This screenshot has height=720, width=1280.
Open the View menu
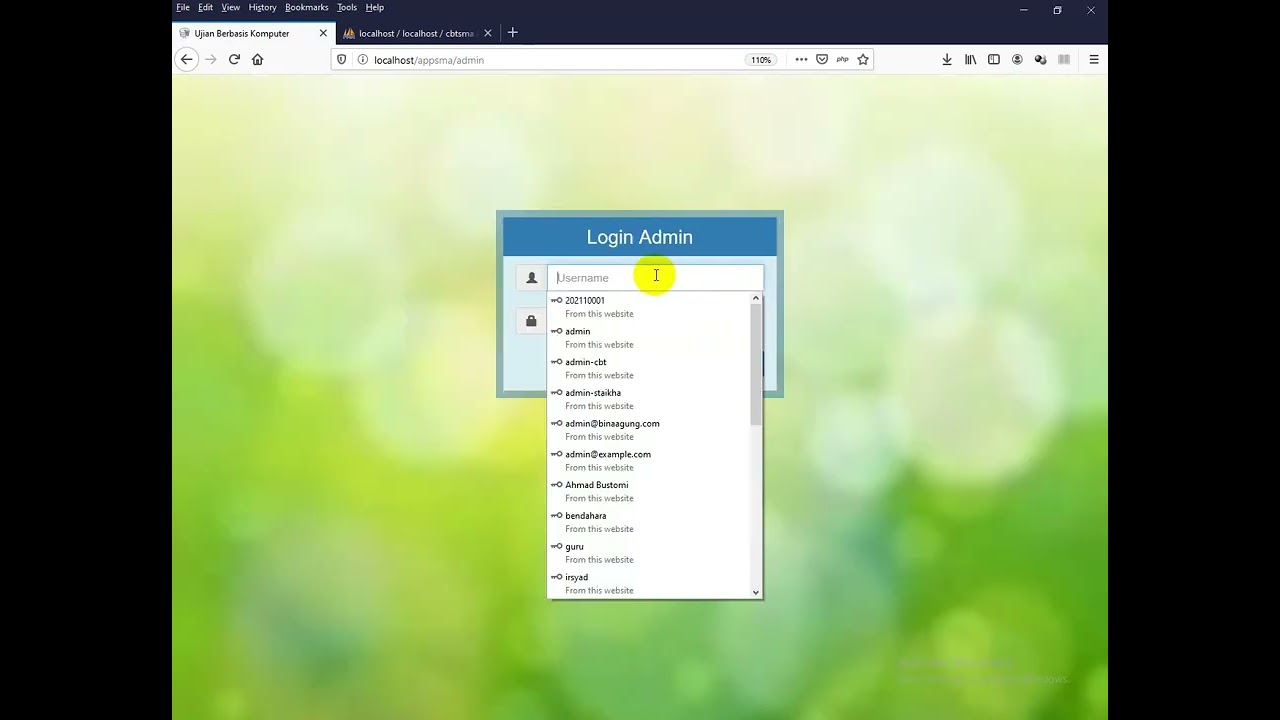tap(230, 7)
